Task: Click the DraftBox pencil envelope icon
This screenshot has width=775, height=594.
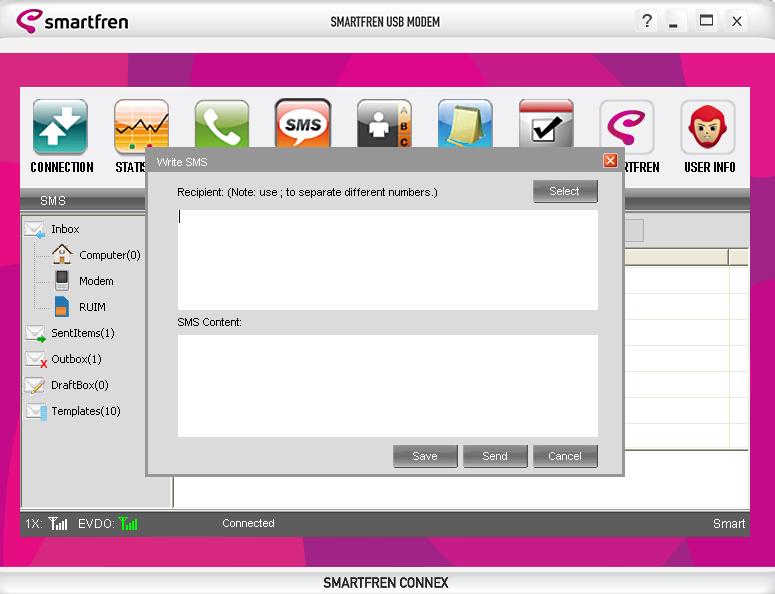Action: tap(35, 385)
